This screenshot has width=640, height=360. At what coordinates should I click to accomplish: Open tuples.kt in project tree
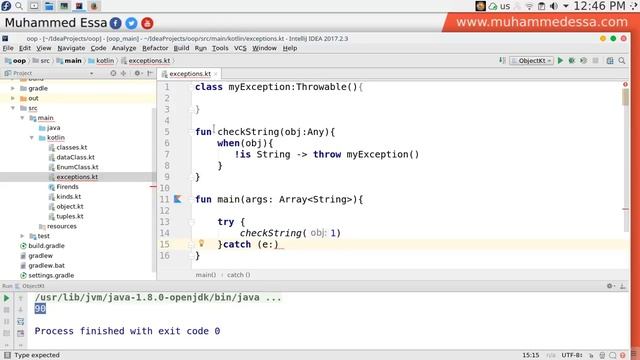(x=70, y=216)
